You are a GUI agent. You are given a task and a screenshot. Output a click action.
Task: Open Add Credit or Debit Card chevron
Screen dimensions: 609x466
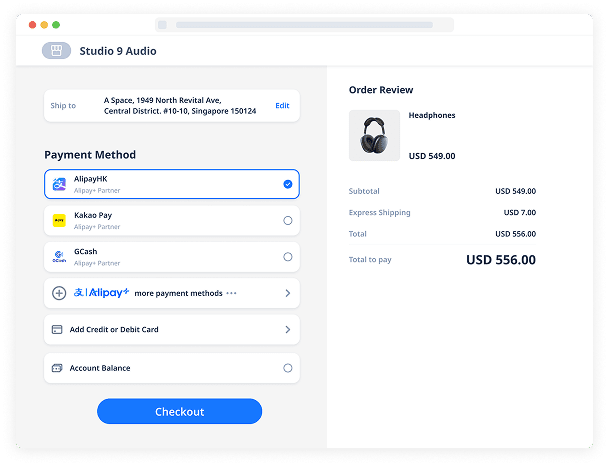click(x=288, y=330)
